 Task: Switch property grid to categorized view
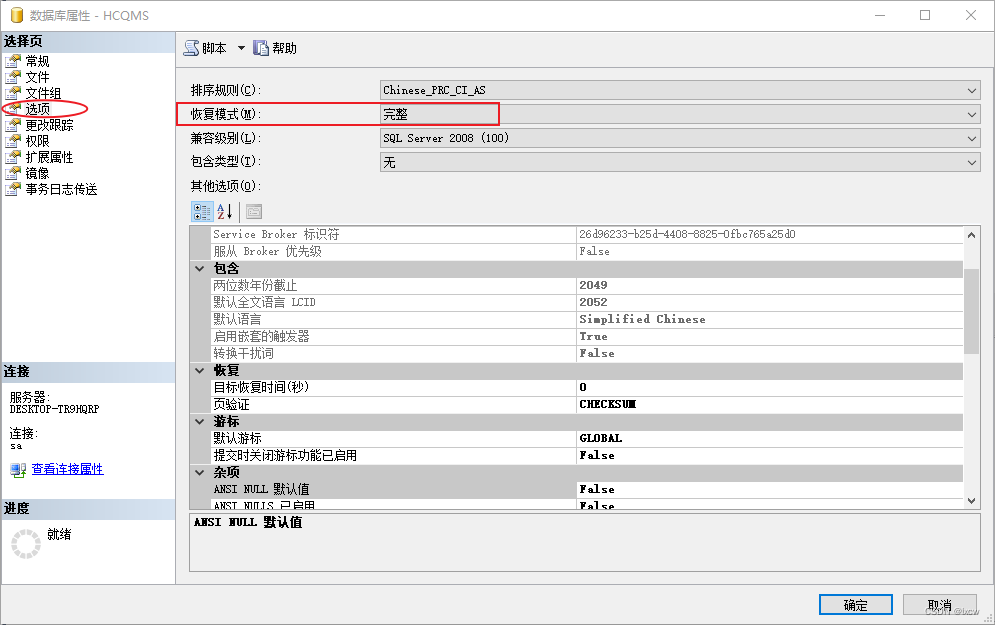tap(202, 211)
